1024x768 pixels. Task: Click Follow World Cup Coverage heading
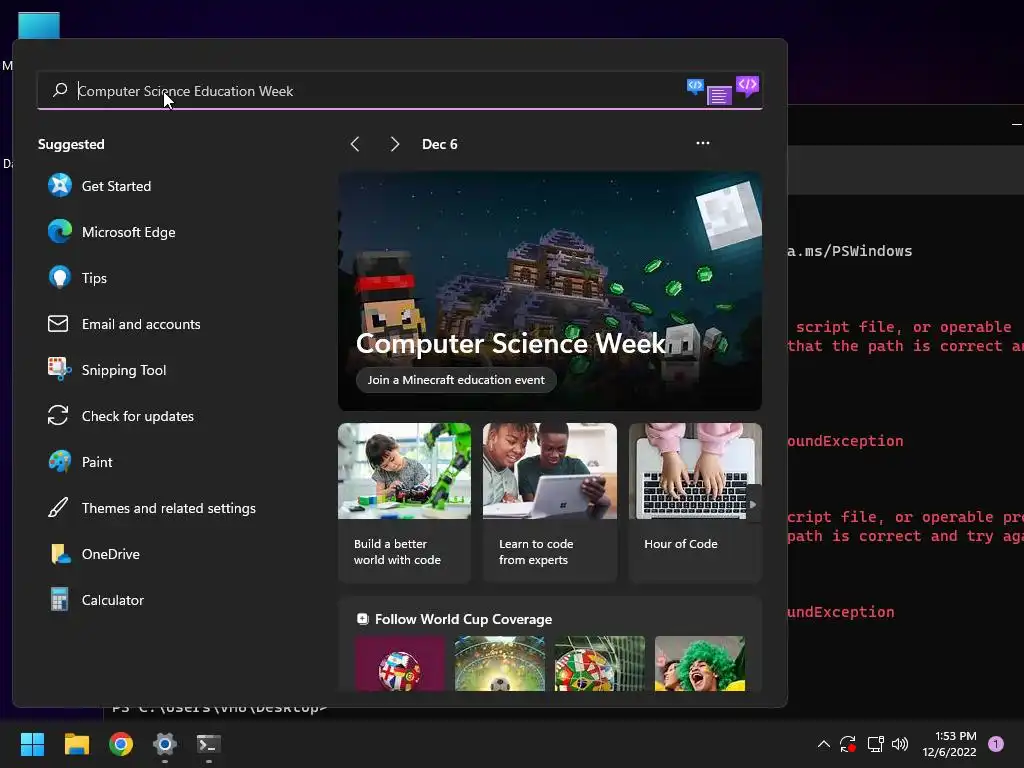[463, 619]
